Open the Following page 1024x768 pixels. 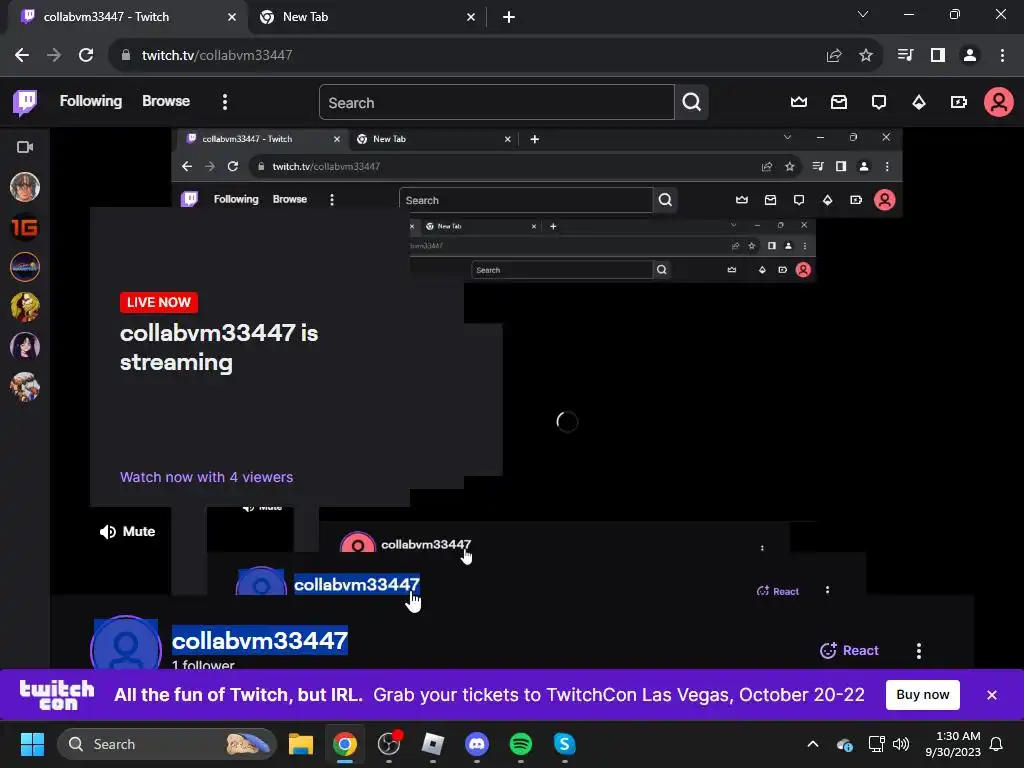(x=91, y=101)
